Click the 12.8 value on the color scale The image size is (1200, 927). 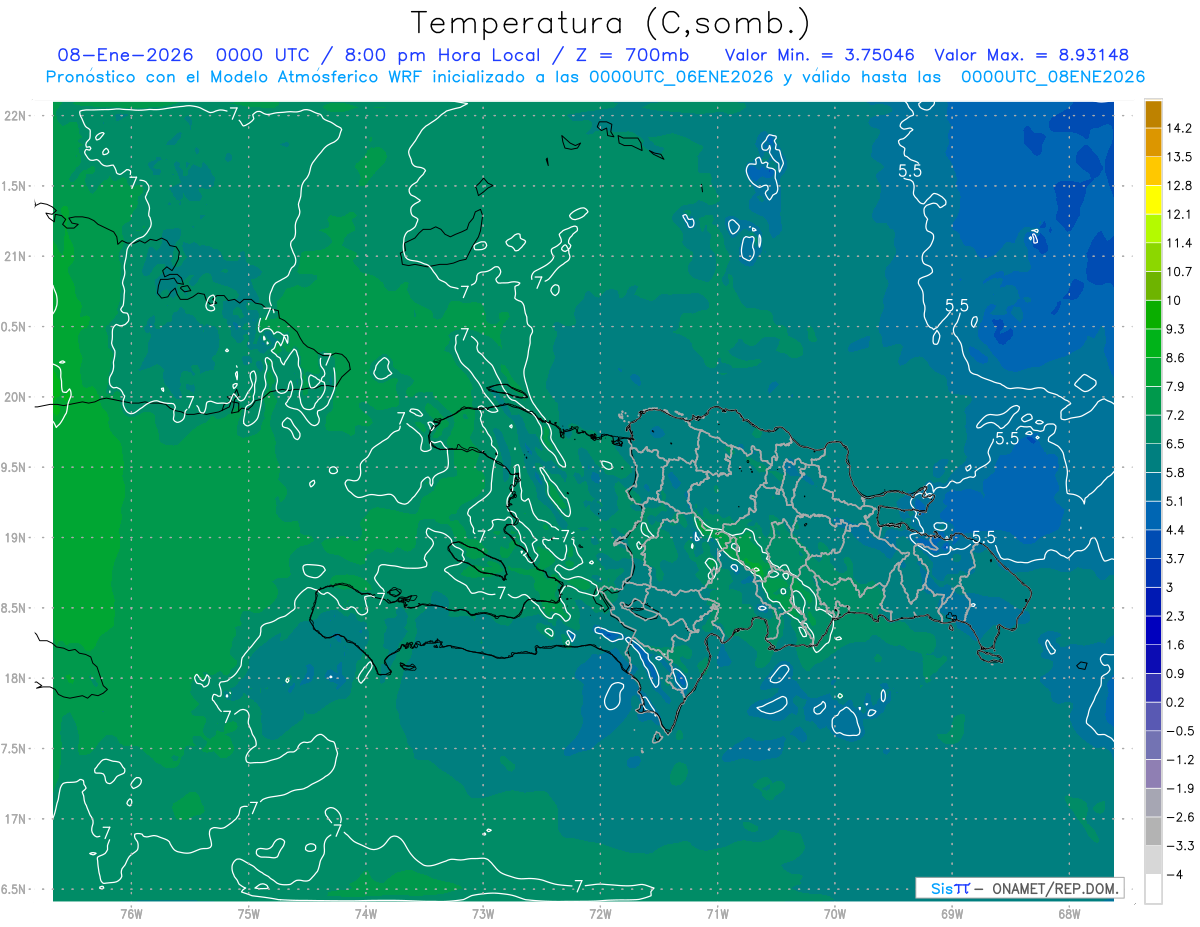point(1178,186)
